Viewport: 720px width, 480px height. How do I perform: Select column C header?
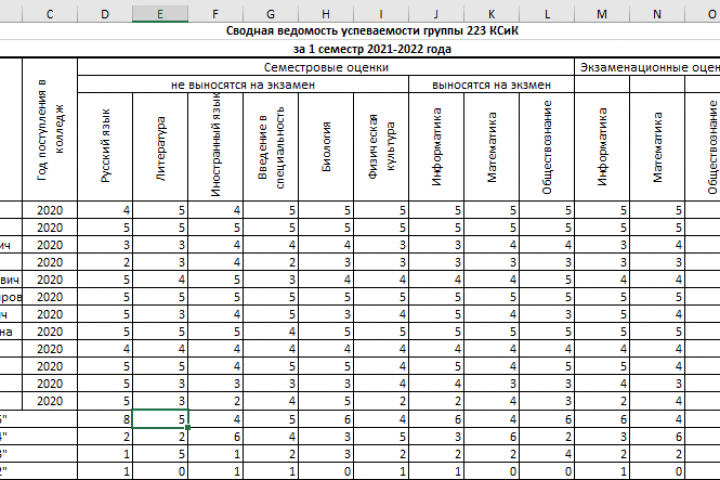[50, 14]
